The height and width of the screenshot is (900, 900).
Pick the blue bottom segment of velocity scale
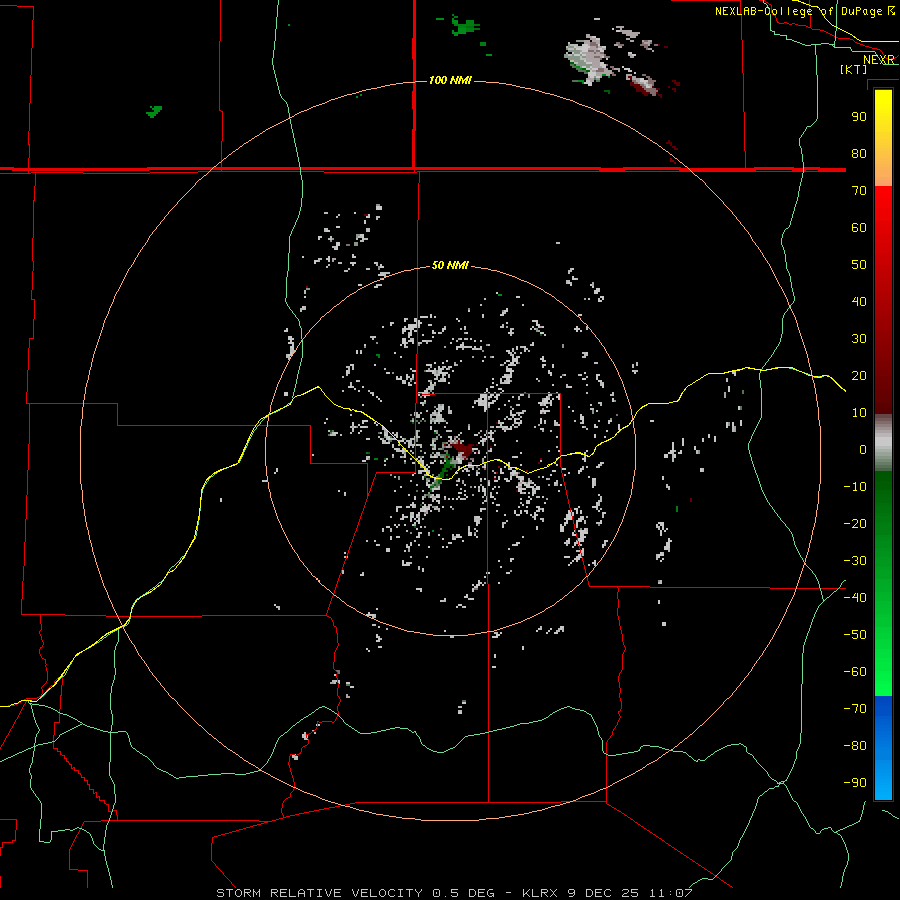[x=883, y=748]
